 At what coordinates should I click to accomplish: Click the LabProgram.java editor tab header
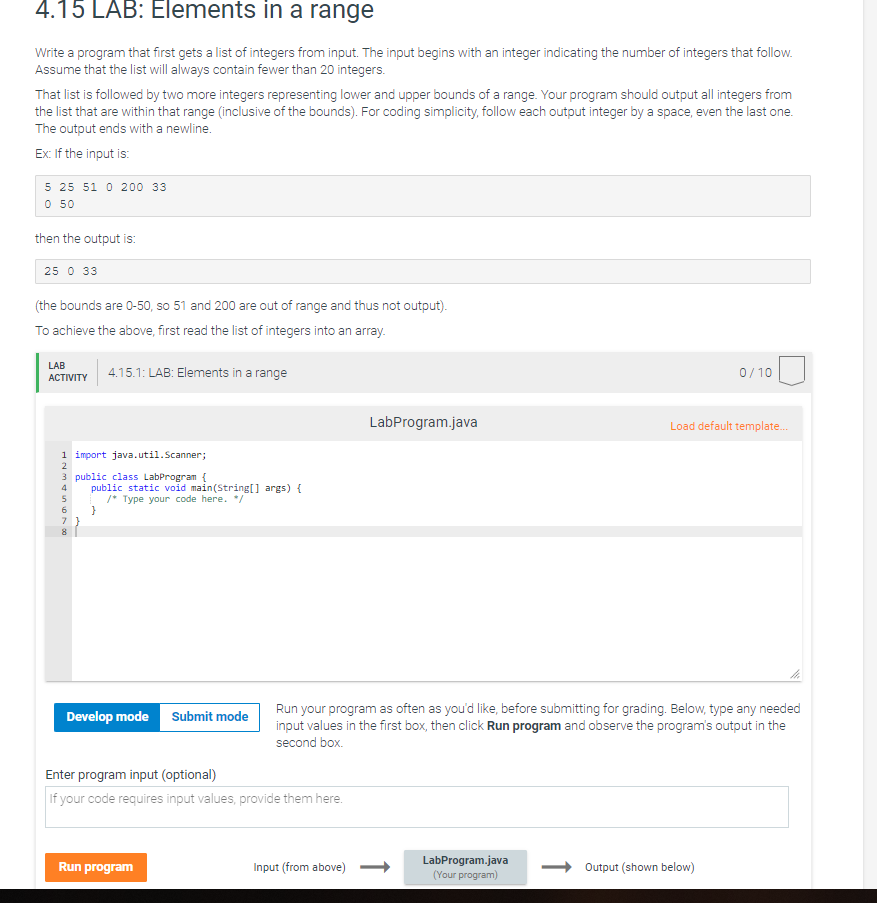click(423, 421)
